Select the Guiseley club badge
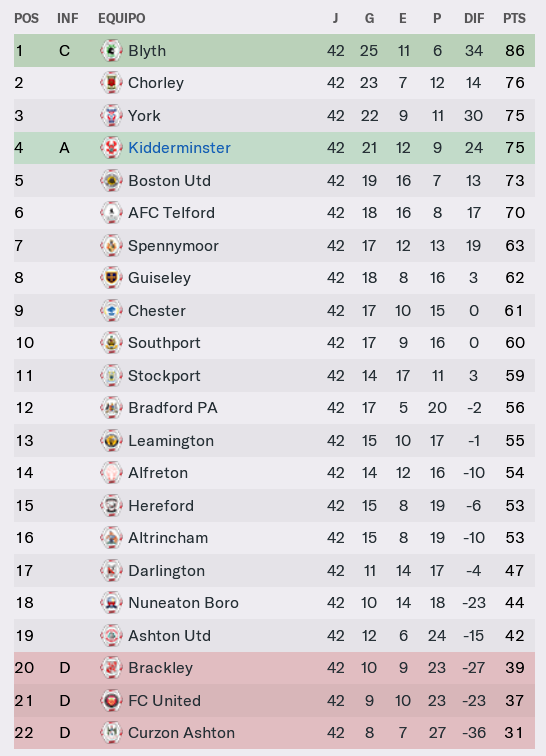The image size is (546, 756). 111,278
